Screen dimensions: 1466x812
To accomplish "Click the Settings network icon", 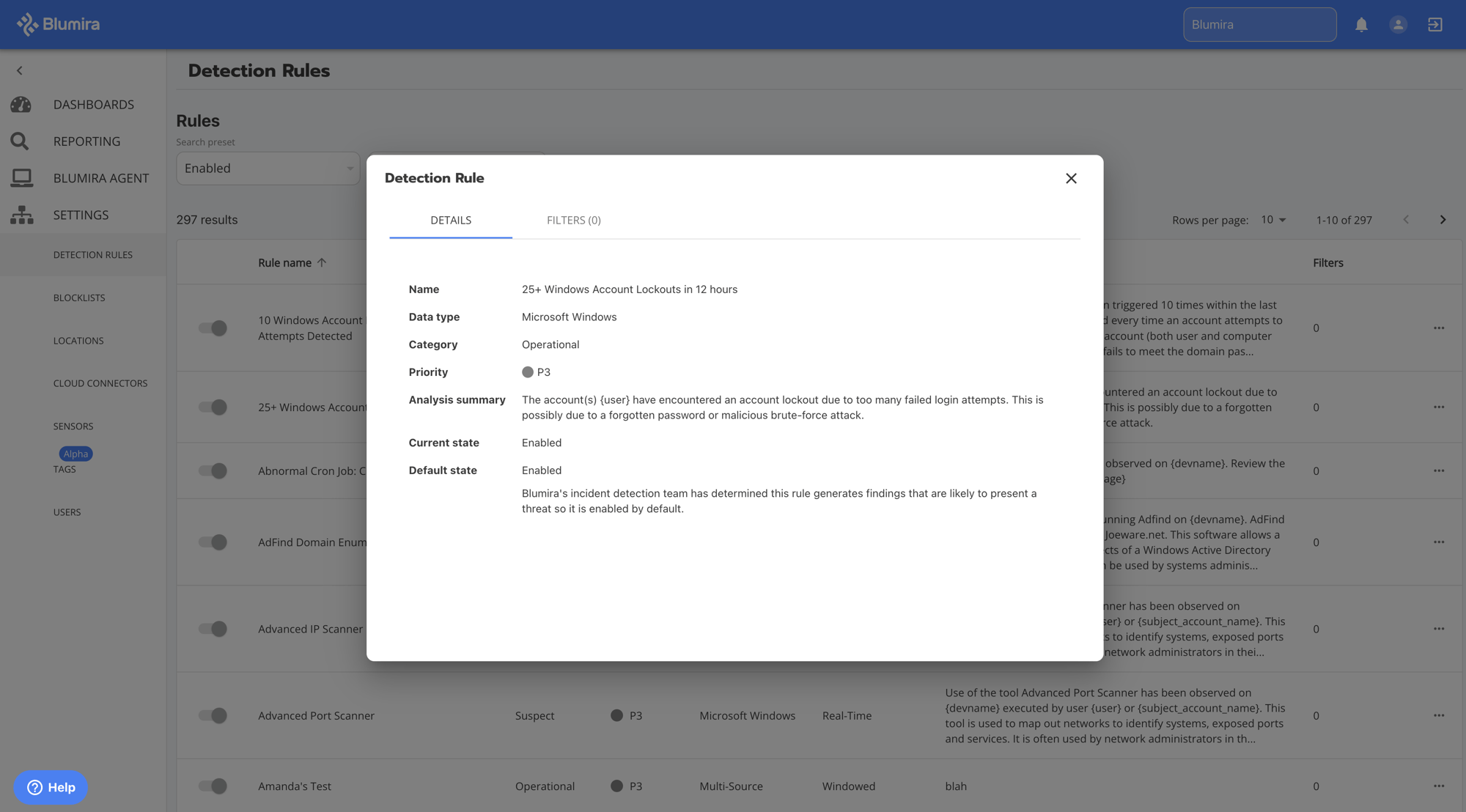I will coord(21,215).
